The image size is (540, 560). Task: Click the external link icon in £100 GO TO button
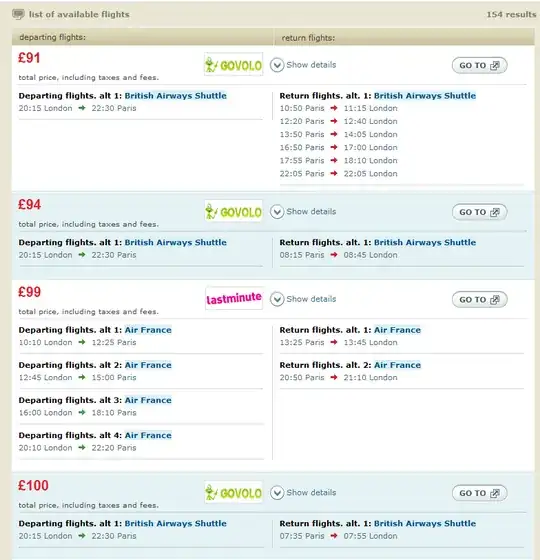(495, 493)
